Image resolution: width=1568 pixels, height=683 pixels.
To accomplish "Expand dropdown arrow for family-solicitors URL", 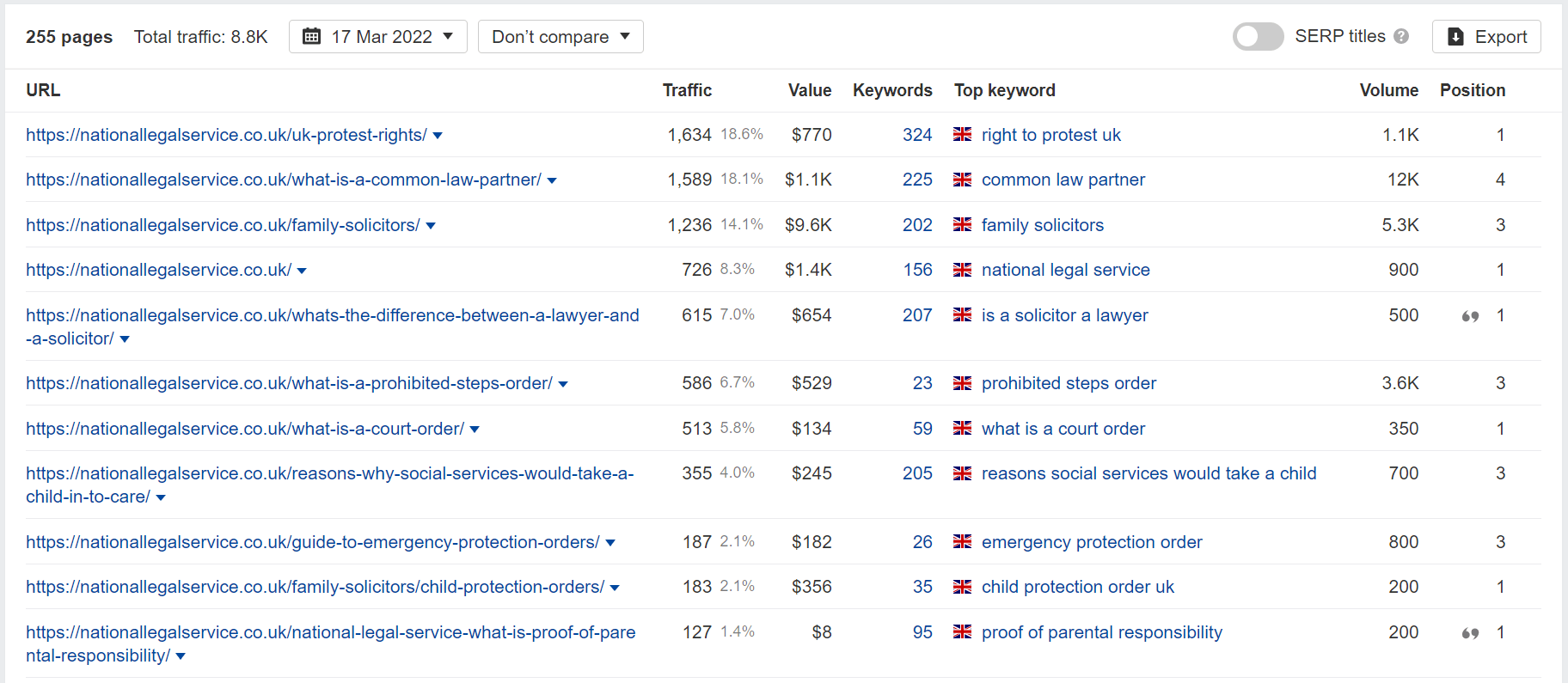I will (x=431, y=226).
